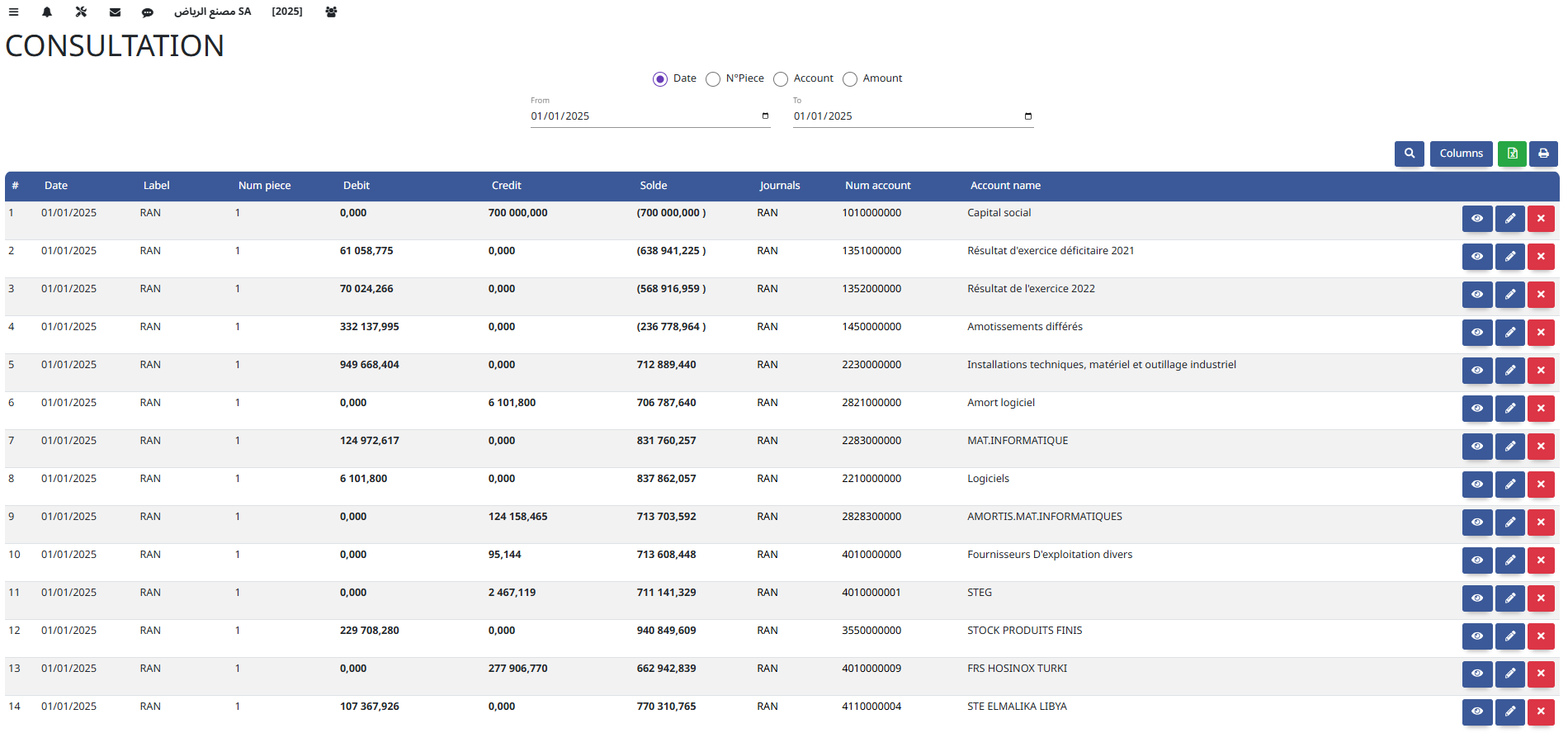Open the From date calendar picker
1568x733 pixels.
pyautogui.click(x=765, y=116)
